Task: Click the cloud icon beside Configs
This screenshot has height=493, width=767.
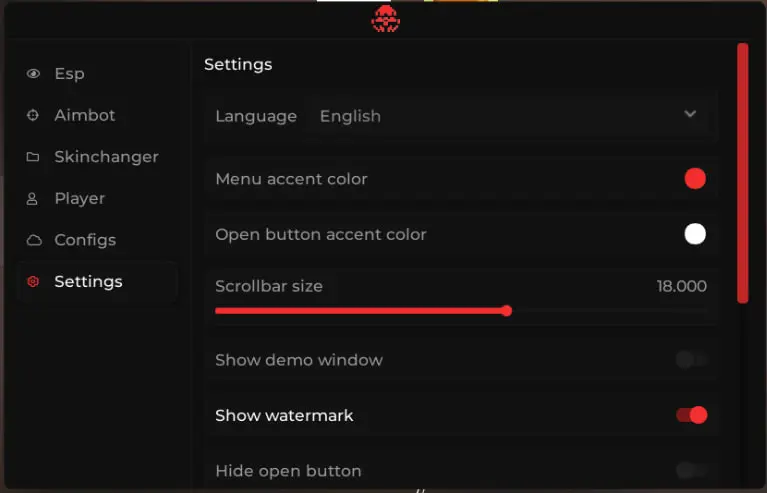Action: [34, 240]
